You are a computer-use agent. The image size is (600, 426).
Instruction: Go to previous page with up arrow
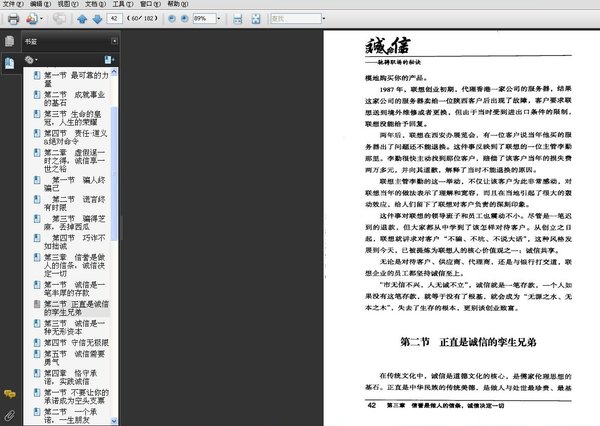(x=82, y=19)
